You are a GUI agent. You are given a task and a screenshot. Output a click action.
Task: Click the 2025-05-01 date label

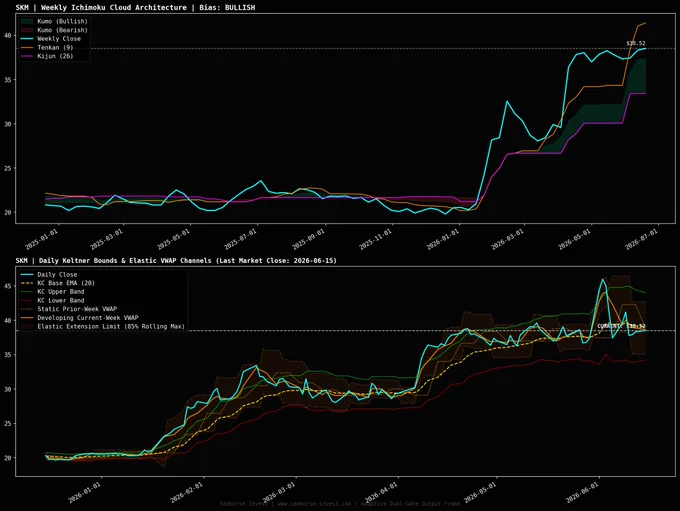(173, 239)
